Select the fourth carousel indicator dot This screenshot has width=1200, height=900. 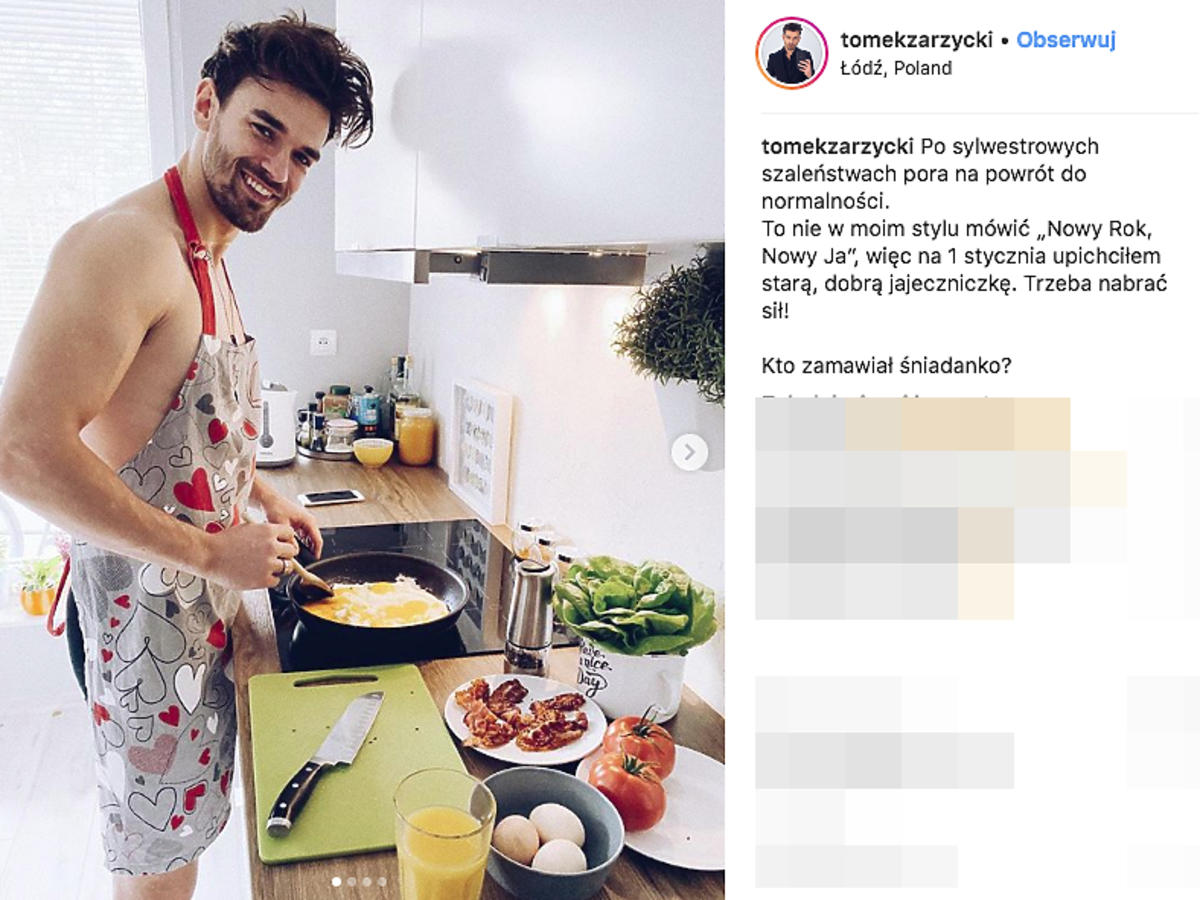[382, 881]
